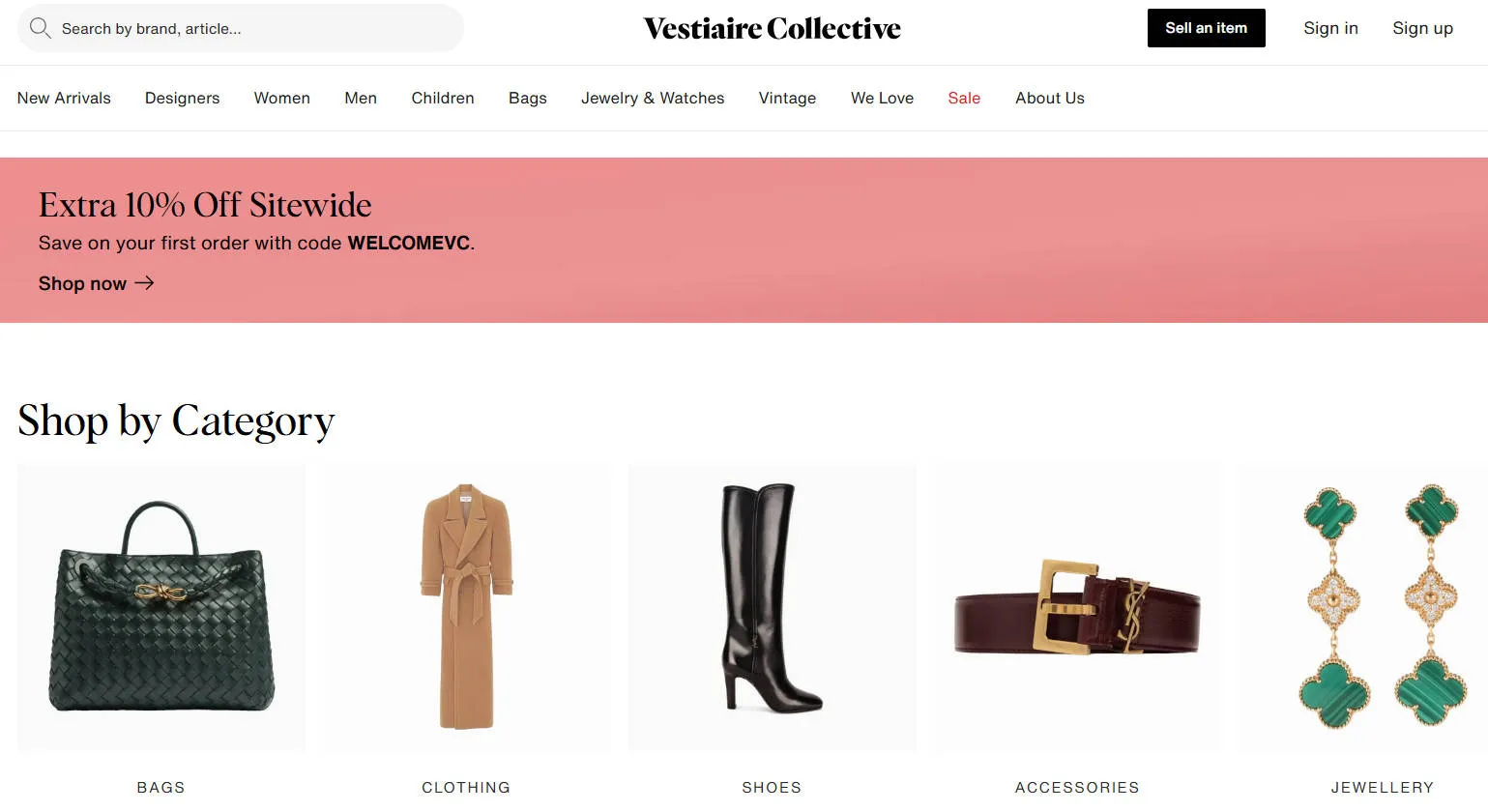This screenshot has width=1488, height=812.
Task: Open the camel coat Clothing thumbnail
Action: coord(467,608)
